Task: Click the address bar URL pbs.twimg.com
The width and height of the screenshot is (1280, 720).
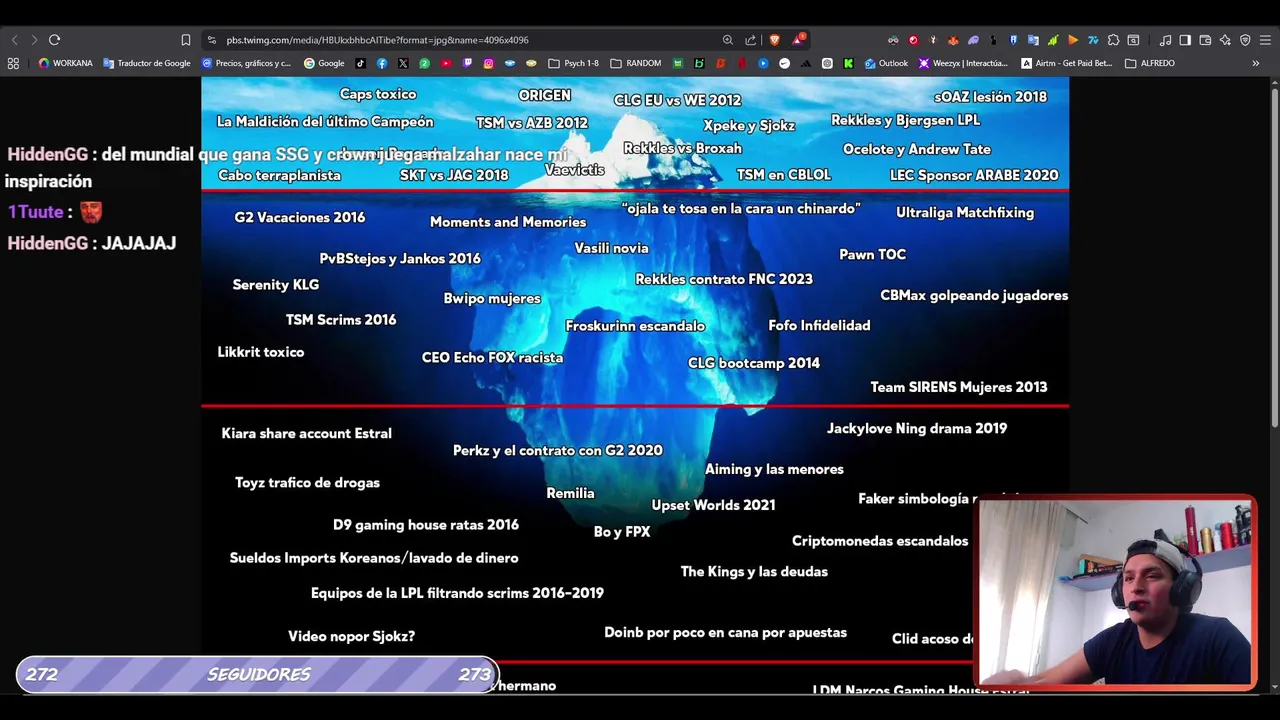Action: click(377, 40)
